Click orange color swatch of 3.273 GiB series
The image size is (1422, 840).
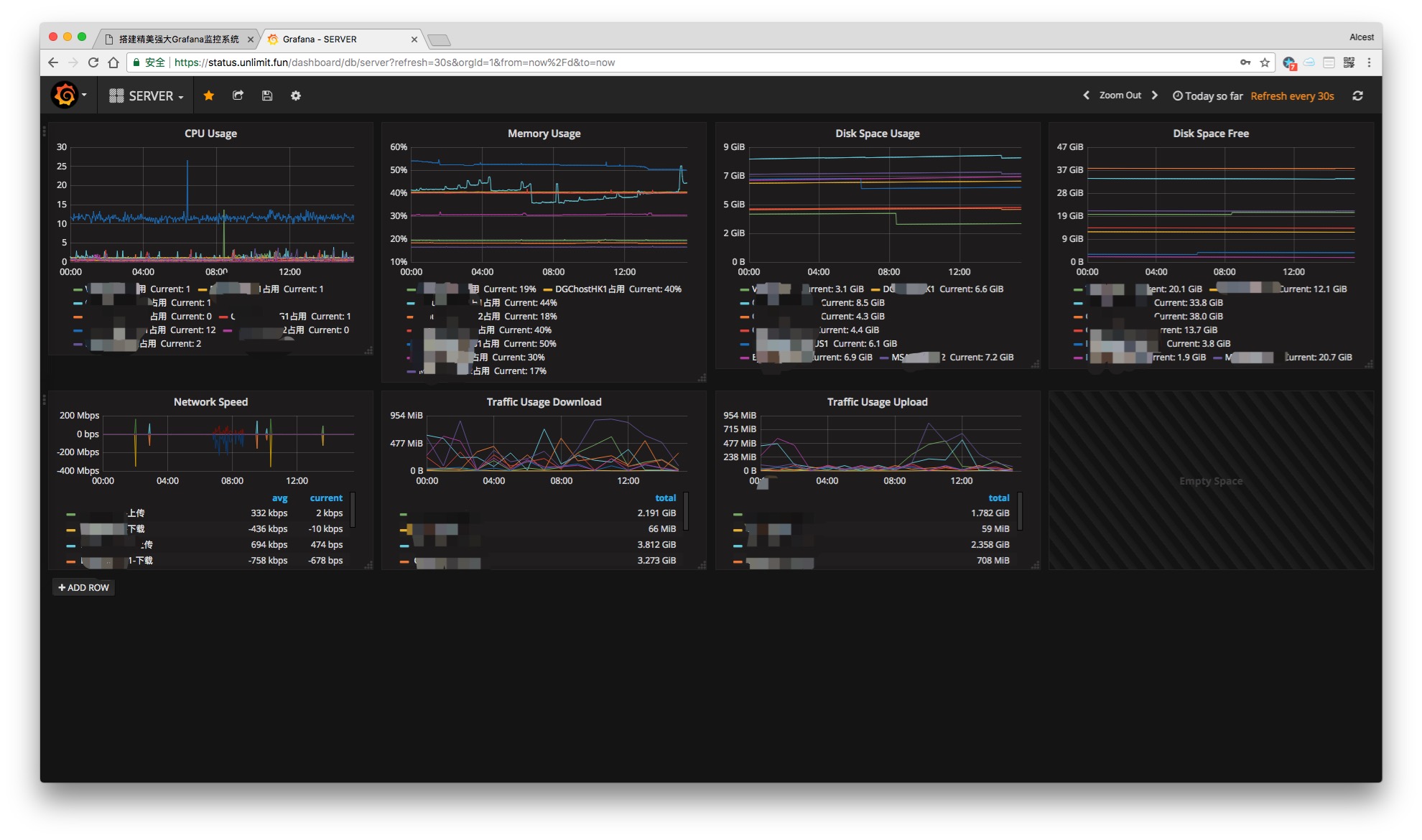[x=404, y=561]
